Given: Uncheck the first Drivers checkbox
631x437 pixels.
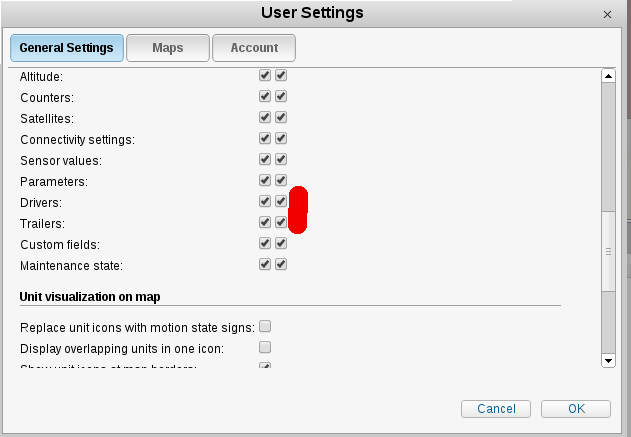Looking at the screenshot, I should coord(265,202).
